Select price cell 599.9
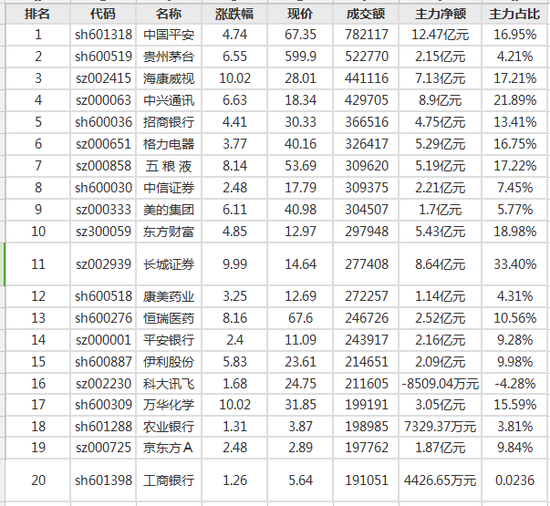This screenshot has height=506, width=550. [x=300, y=56]
